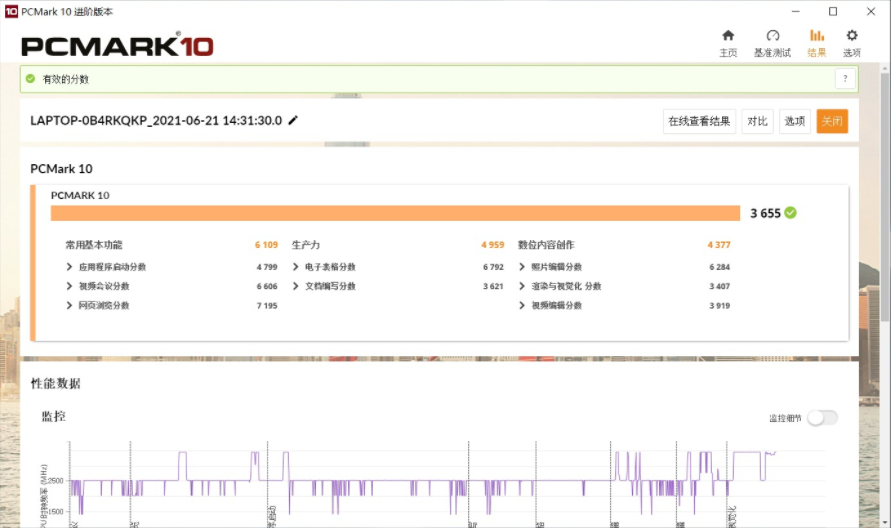Click the 6 284 photo editing value
Viewport: 891px width, 528px height.
[x=719, y=267]
